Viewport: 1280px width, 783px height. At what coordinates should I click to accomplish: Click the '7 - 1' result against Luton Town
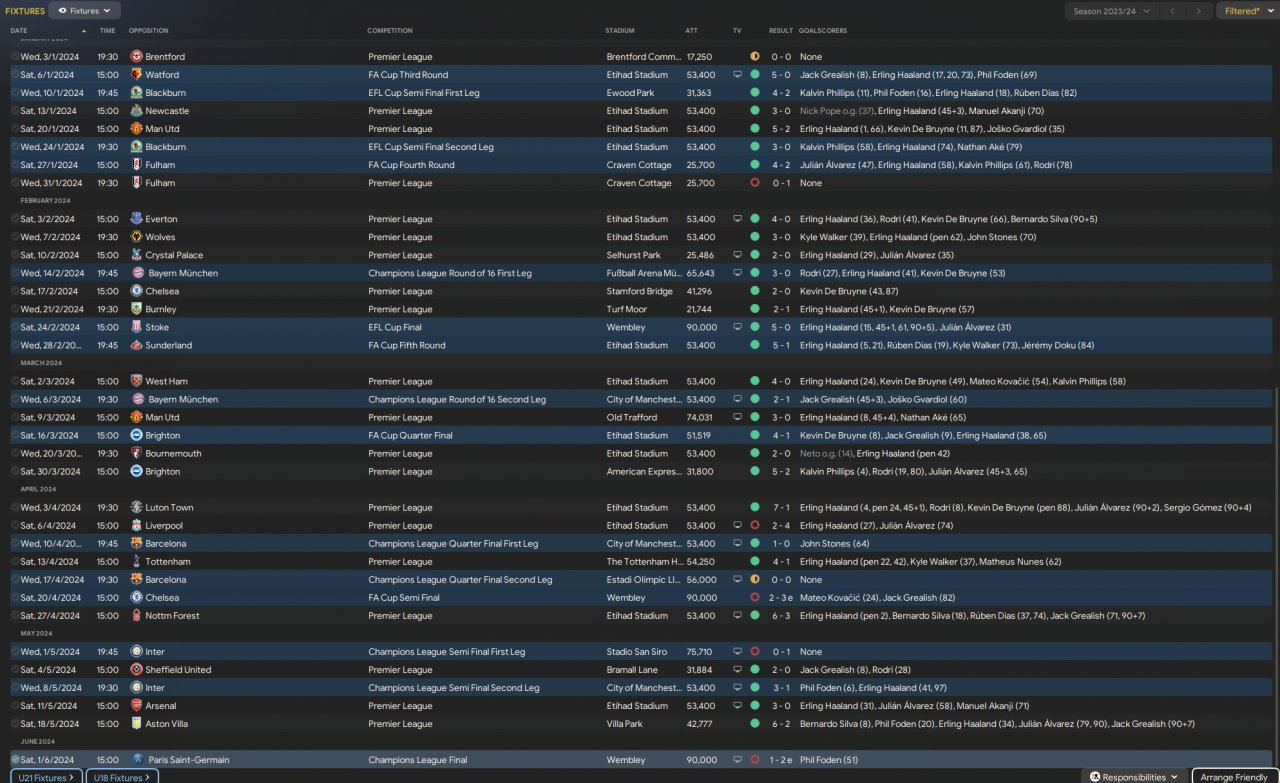[x=781, y=507]
